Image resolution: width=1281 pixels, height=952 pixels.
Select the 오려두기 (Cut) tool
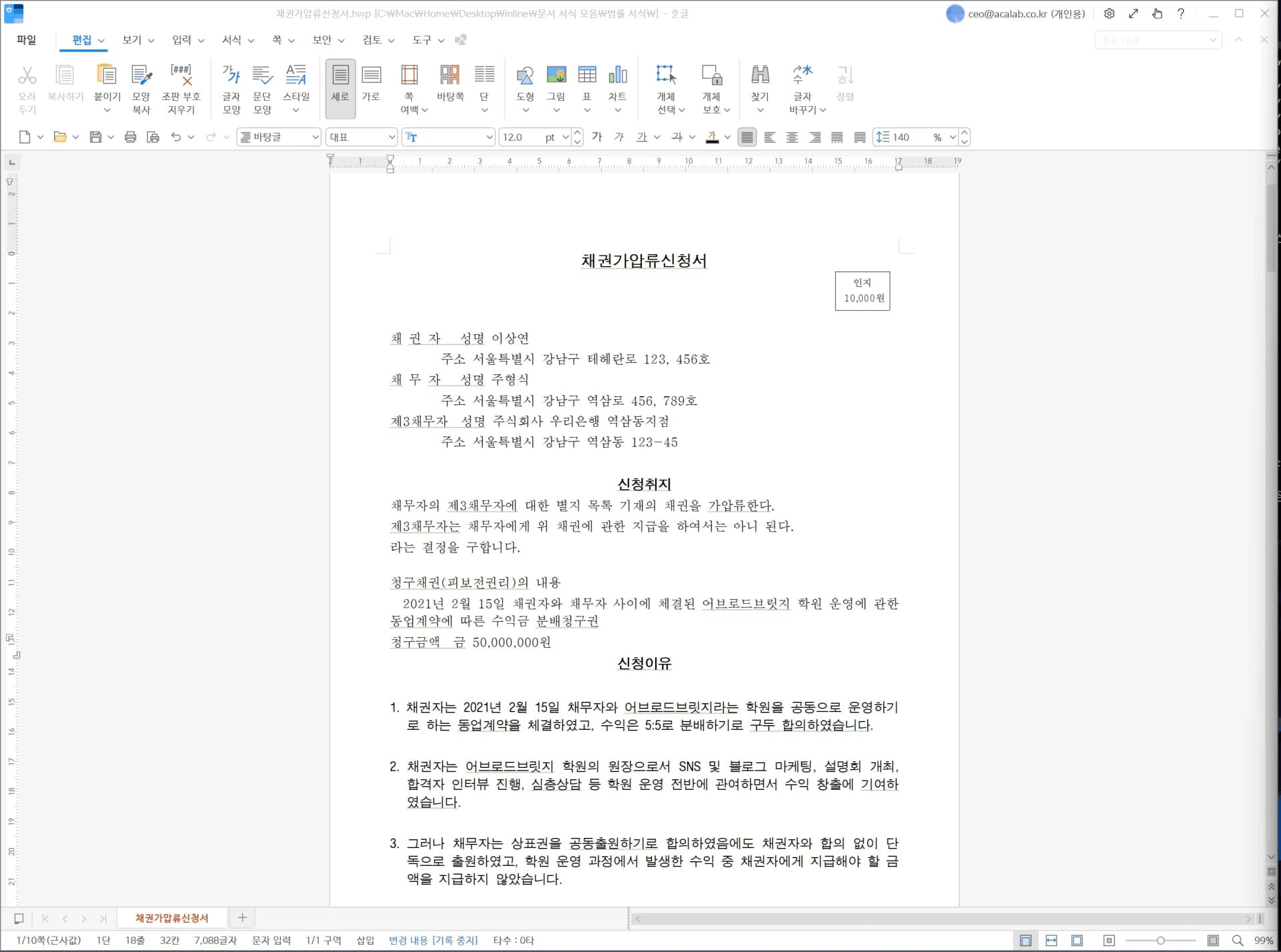pyautogui.click(x=27, y=87)
